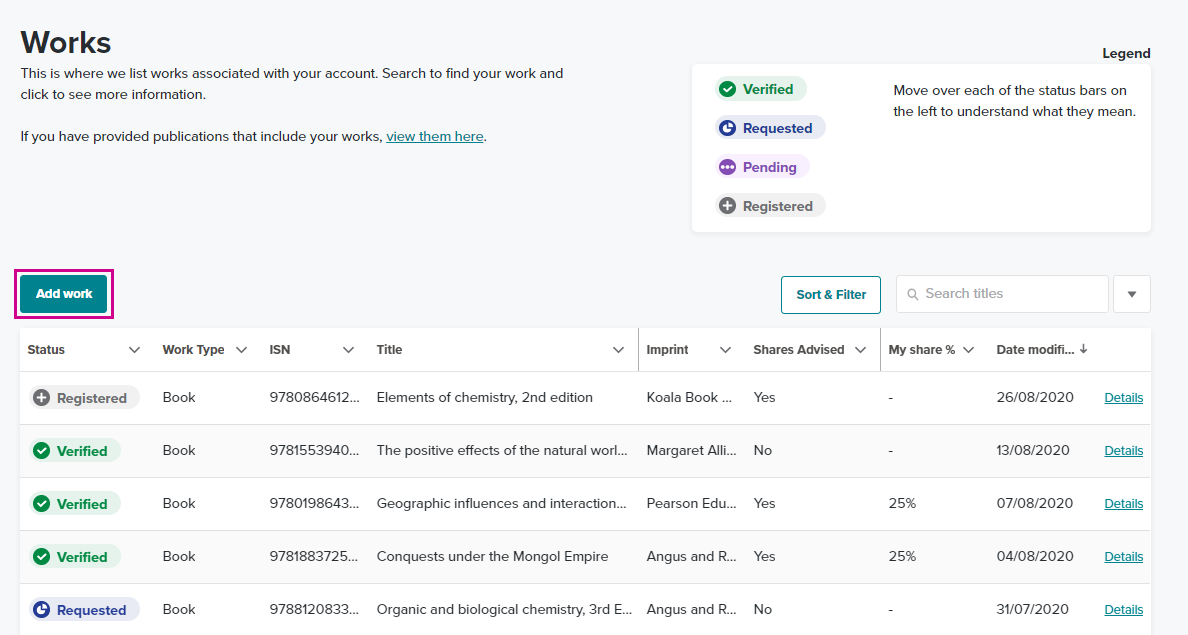Select the Registered status in the legend
The height and width of the screenshot is (635, 1188).
(770, 206)
